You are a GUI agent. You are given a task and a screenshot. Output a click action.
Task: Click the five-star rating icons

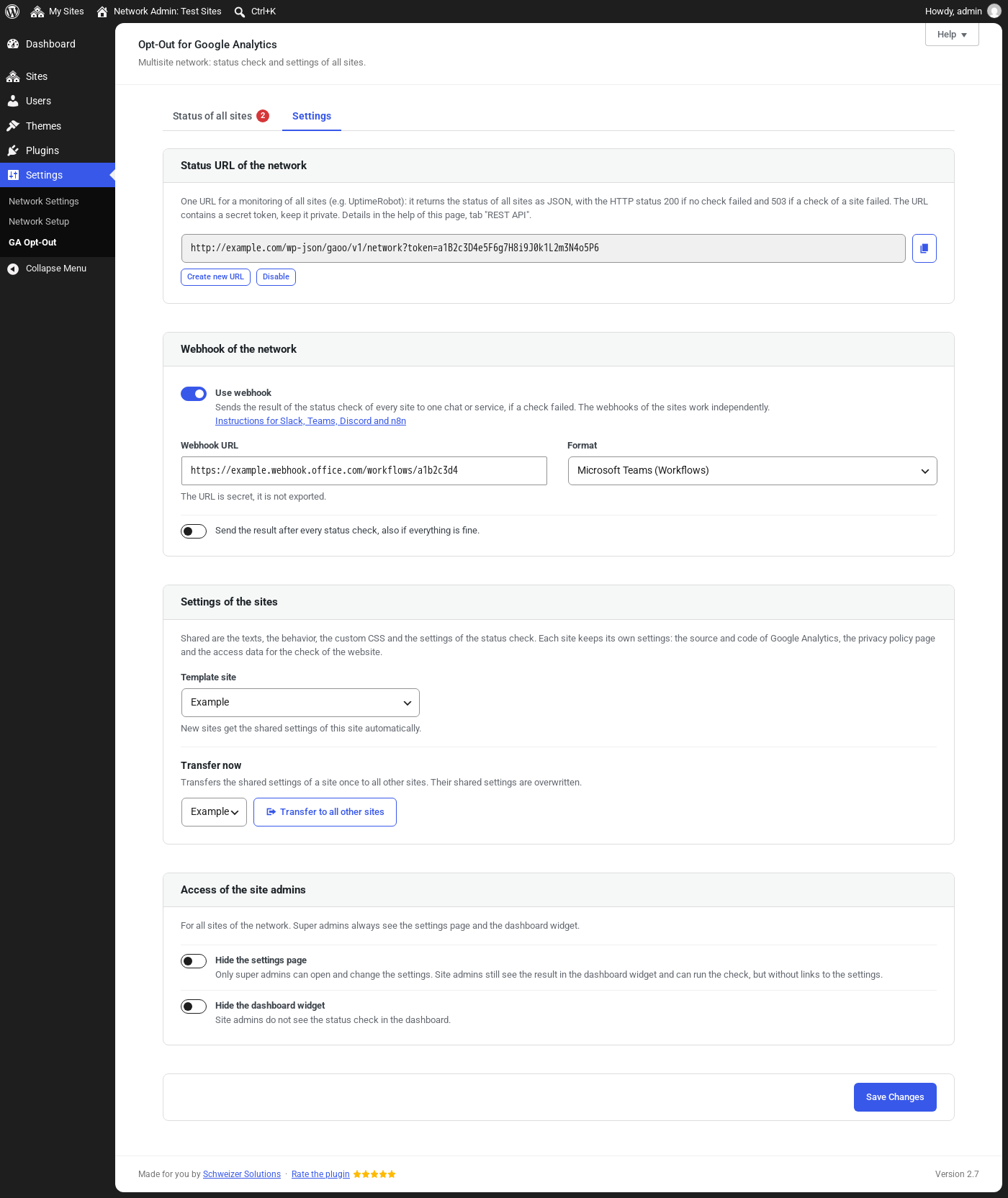tap(374, 1174)
